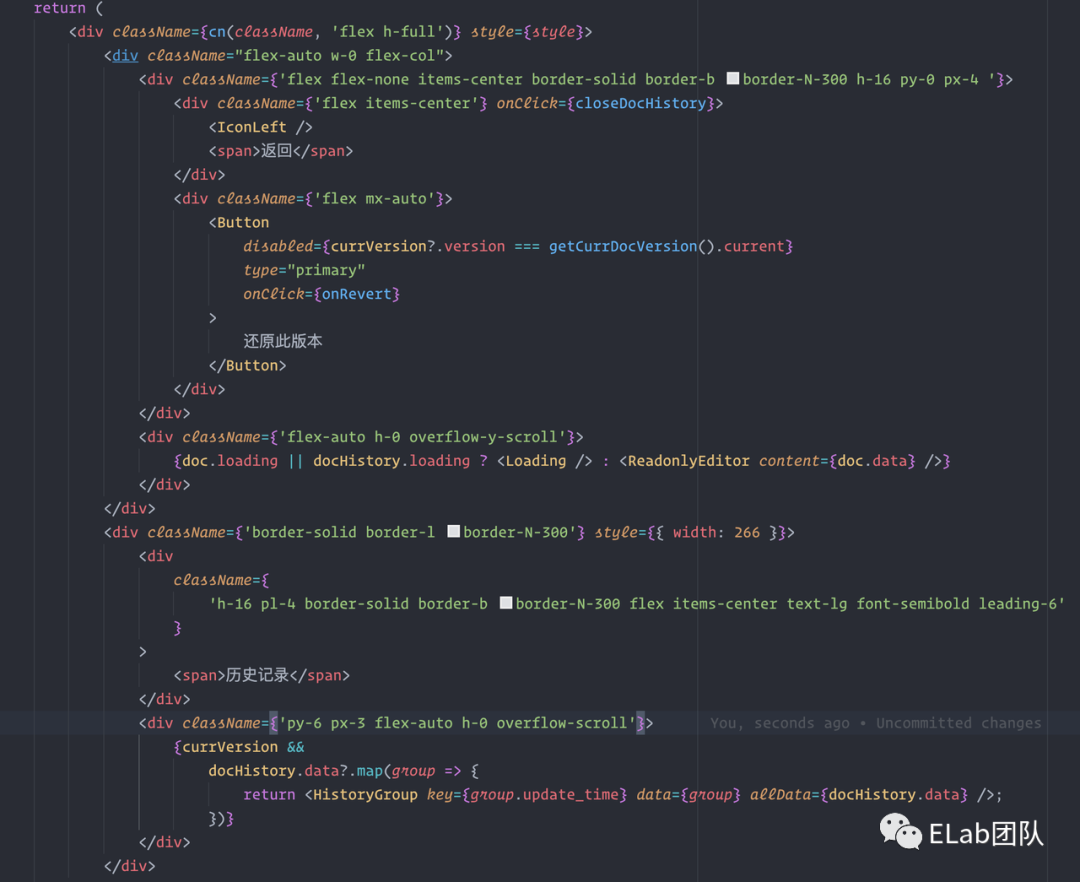This screenshot has height=882, width=1080.
Task: Click the 返回 span text
Action: pyautogui.click(x=276, y=151)
